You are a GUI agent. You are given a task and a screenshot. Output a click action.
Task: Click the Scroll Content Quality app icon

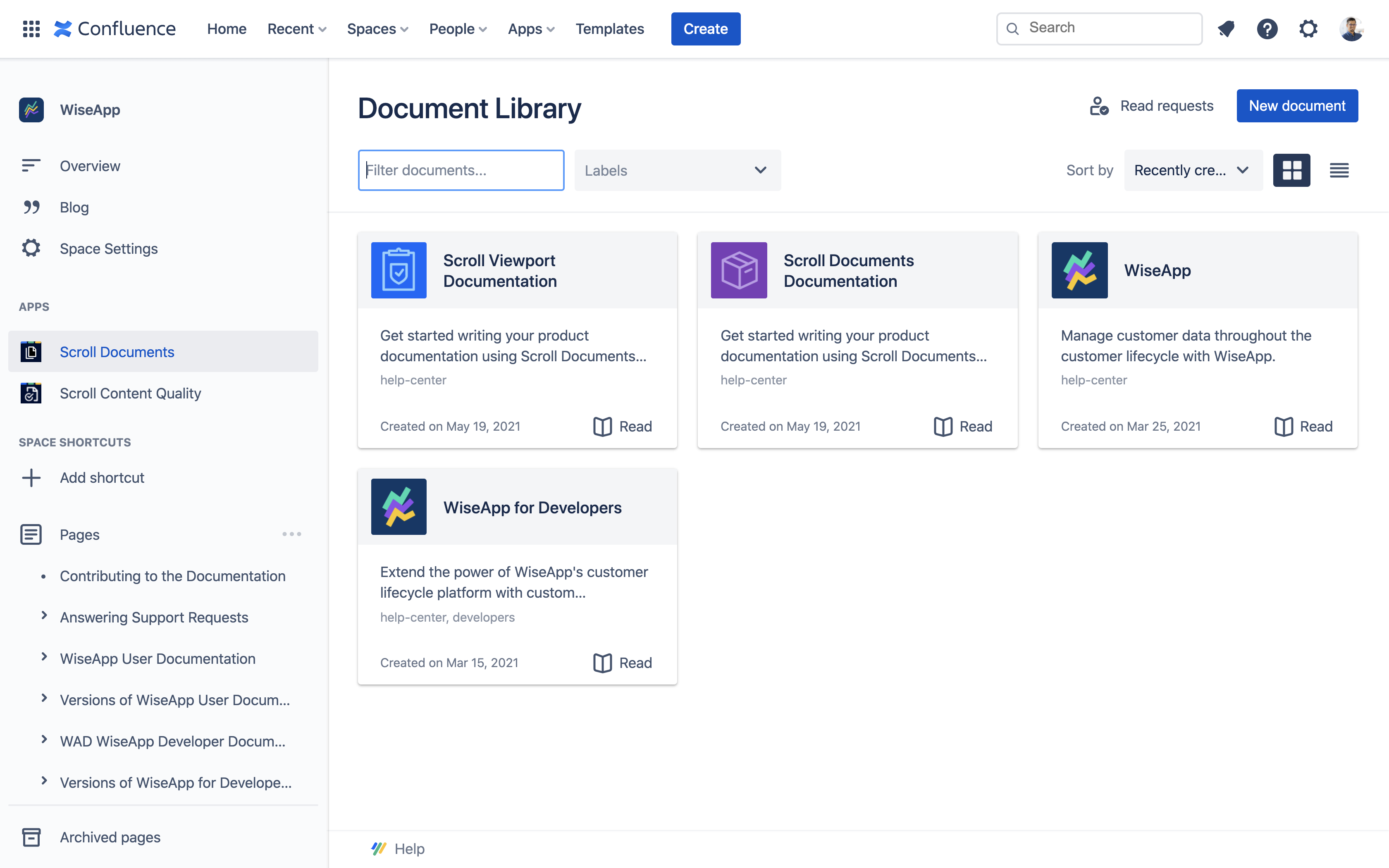point(31,393)
